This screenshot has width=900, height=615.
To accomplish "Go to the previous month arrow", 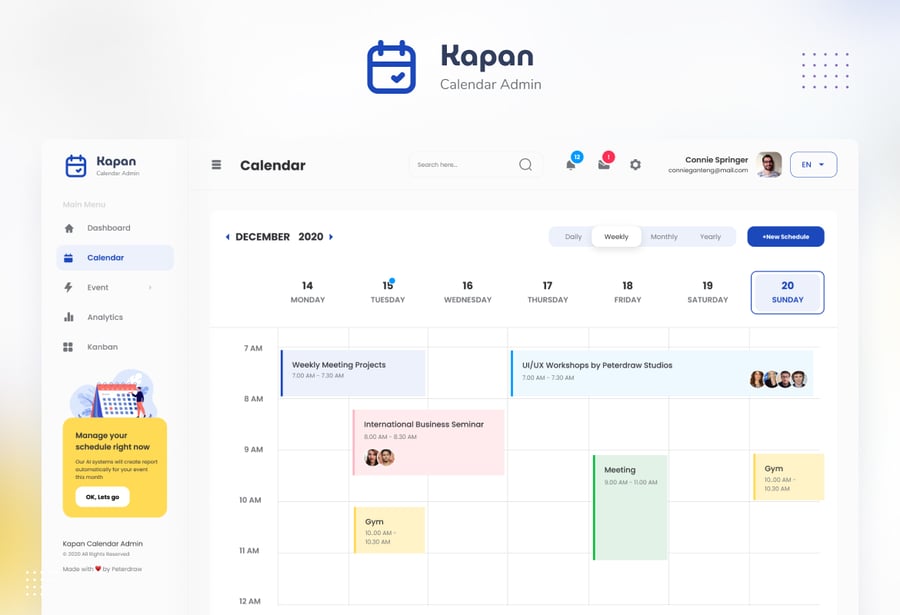I will pos(227,237).
